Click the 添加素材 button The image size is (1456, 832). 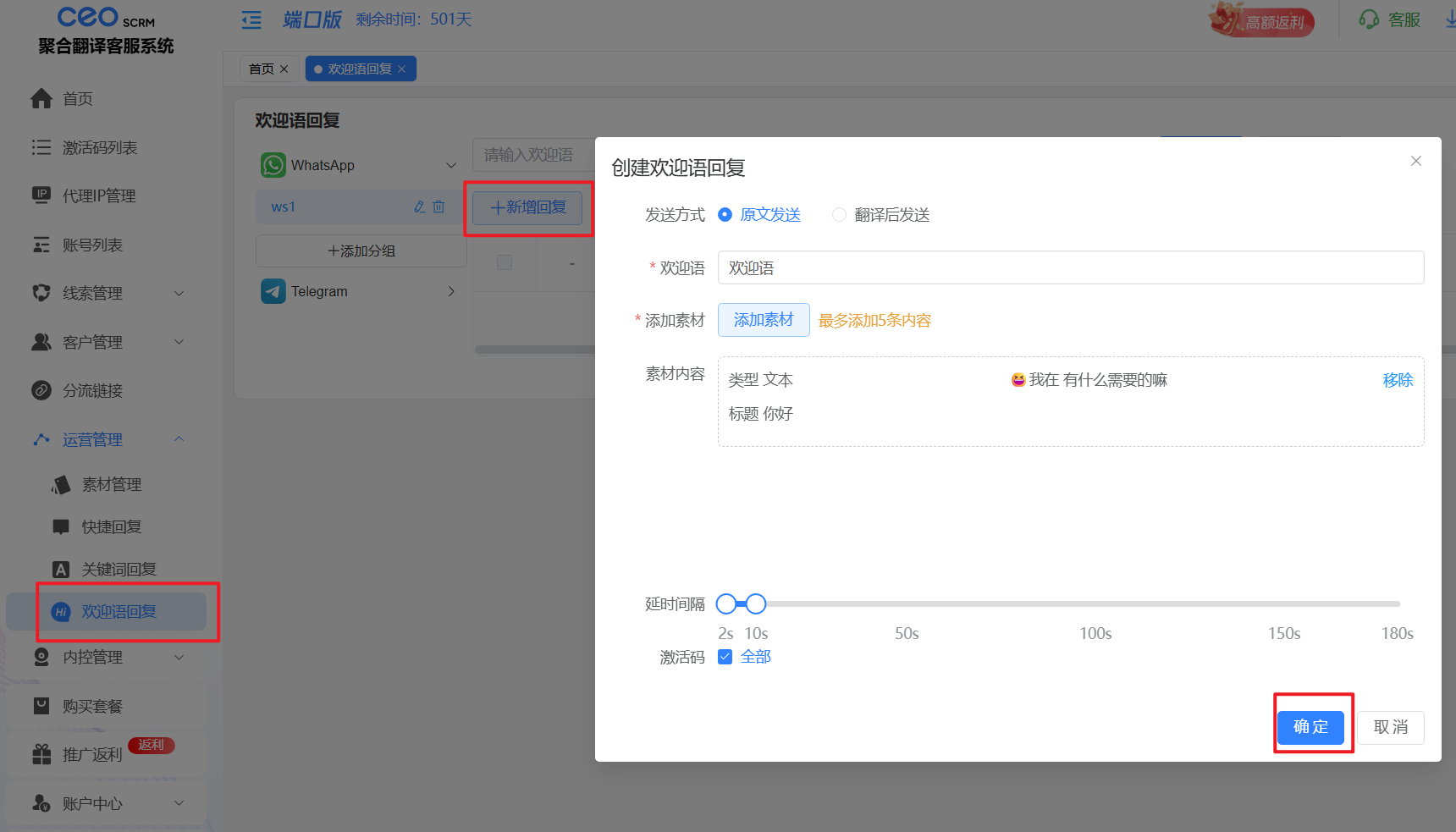(x=763, y=320)
